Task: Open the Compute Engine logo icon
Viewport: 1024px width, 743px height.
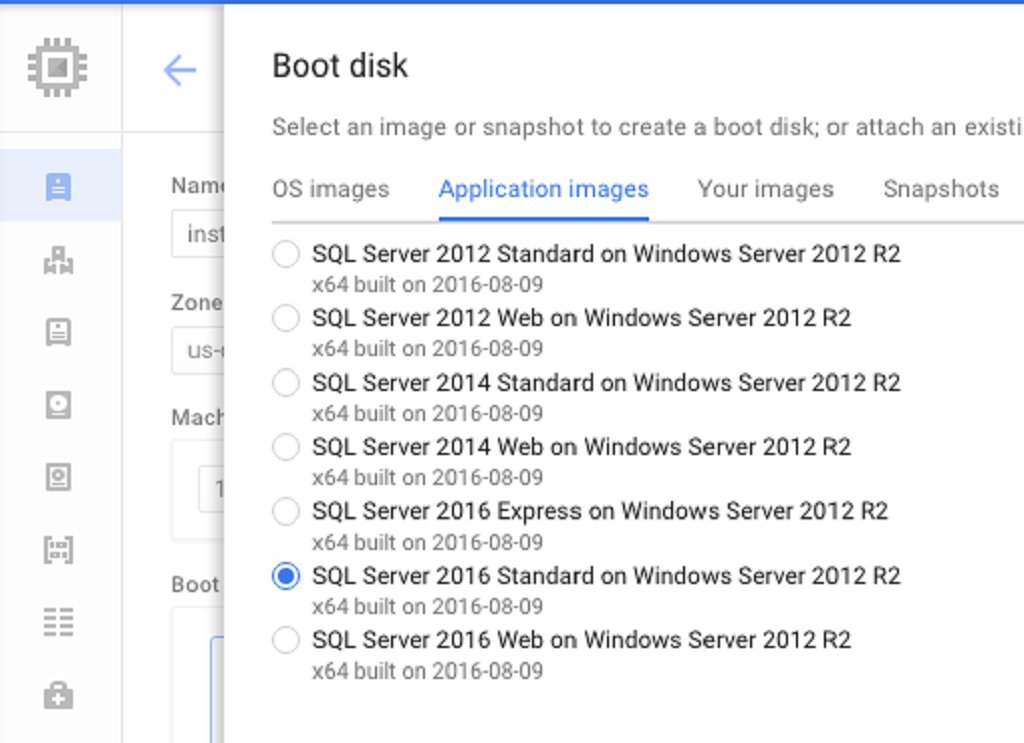Action: click(58, 66)
